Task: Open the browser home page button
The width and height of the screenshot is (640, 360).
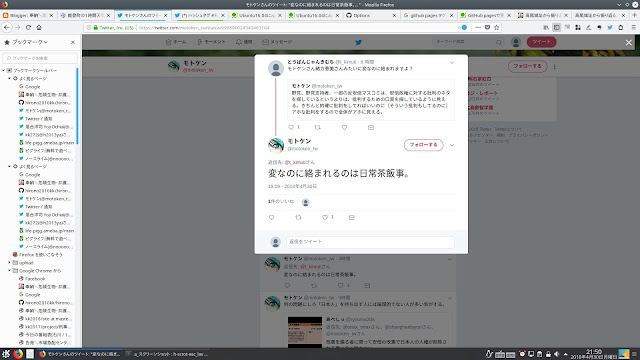Action: point(39,27)
